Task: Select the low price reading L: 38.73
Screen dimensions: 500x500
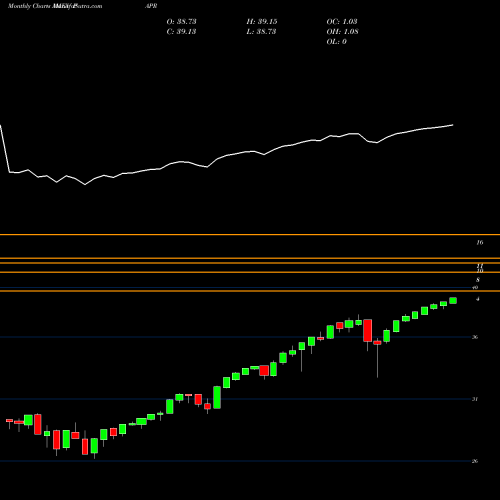Action: point(261,32)
